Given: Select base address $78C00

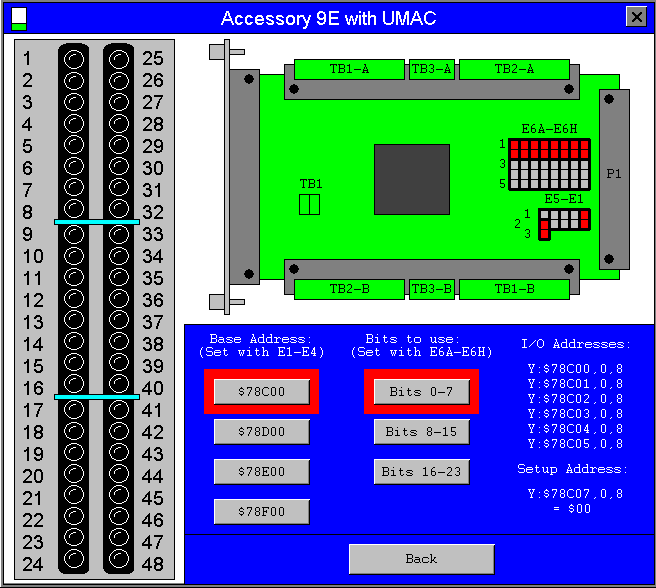Looking at the screenshot, I should [x=261, y=392].
